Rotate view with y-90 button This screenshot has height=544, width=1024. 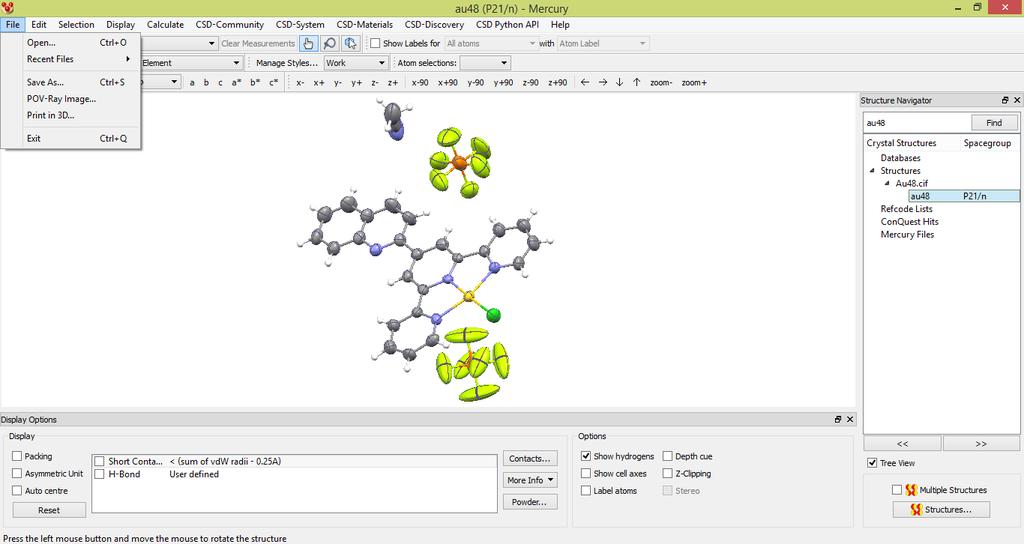[475, 82]
